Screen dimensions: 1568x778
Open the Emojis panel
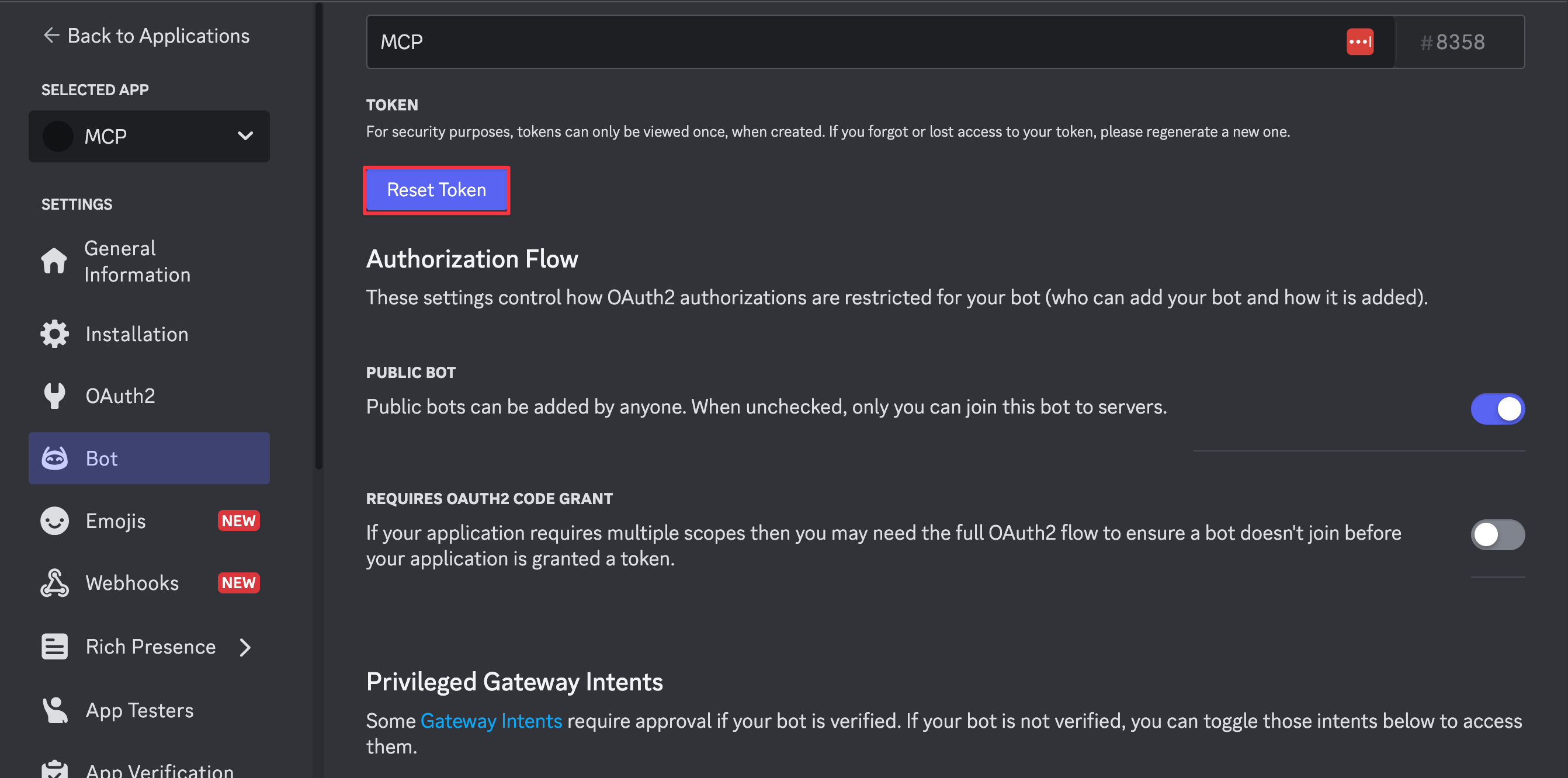tap(116, 520)
